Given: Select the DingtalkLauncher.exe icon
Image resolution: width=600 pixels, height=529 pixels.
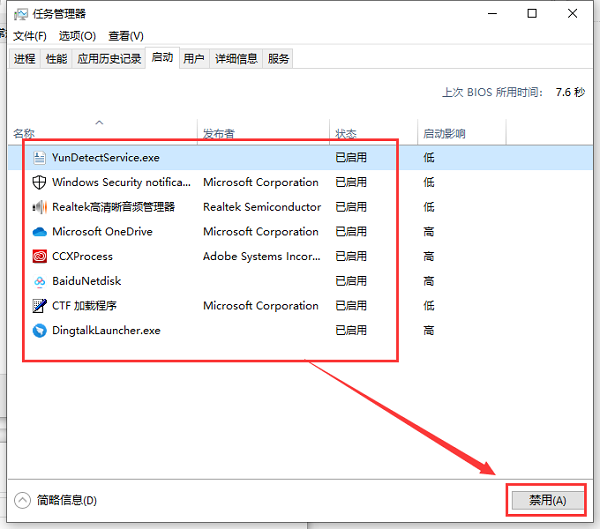Looking at the screenshot, I should point(39,330).
